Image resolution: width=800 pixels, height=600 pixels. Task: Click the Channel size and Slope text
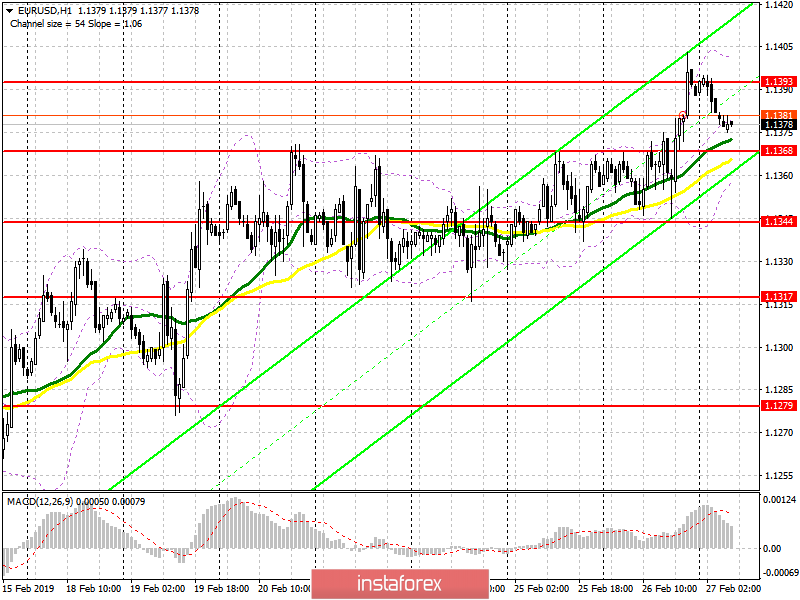tap(76, 24)
